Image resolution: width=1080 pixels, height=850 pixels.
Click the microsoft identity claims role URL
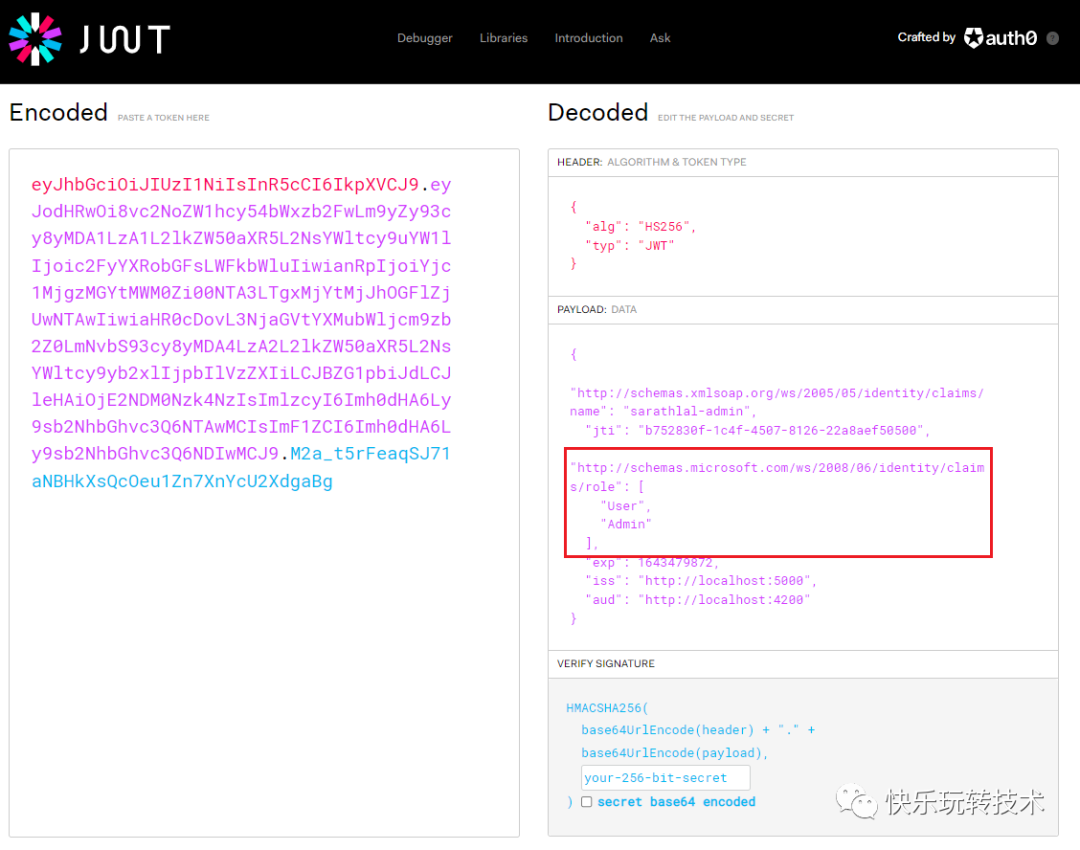coord(777,477)
